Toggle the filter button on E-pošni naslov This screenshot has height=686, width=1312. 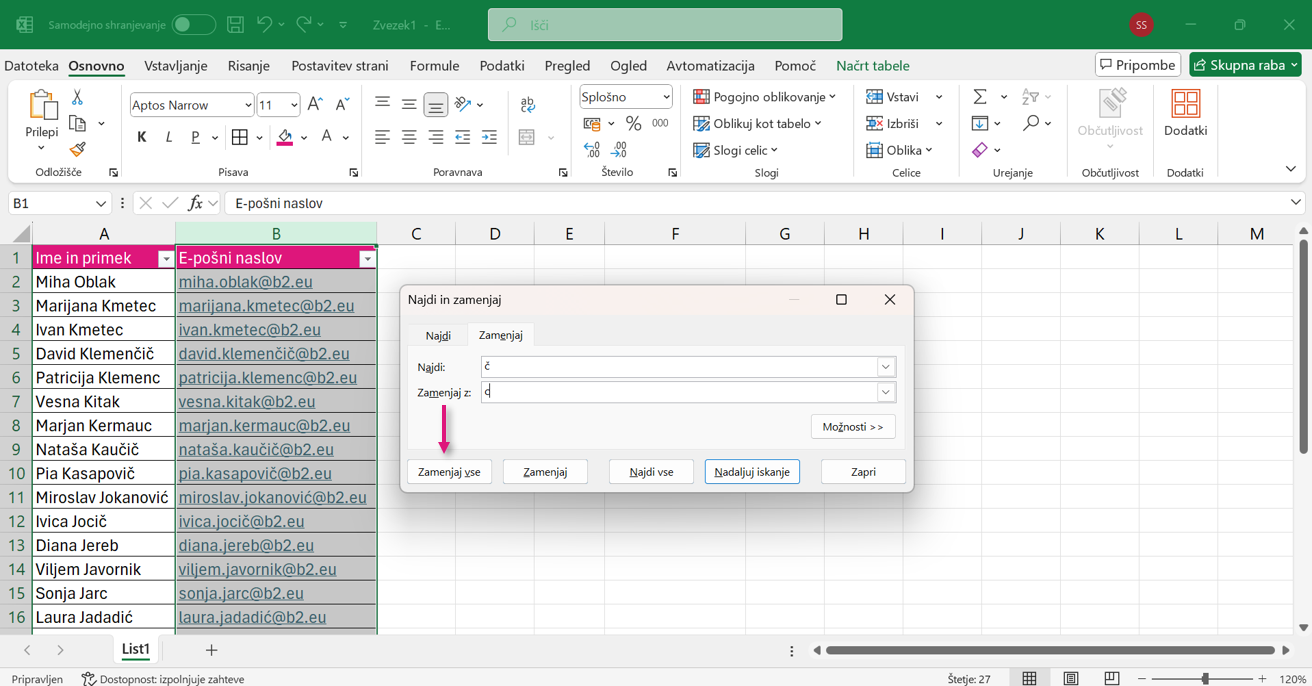pyautogui.click(x=367, y=259)
